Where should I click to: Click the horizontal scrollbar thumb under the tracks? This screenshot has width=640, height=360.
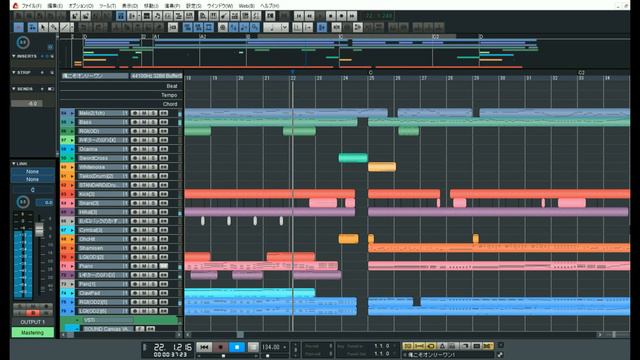(x=240, y=335)
